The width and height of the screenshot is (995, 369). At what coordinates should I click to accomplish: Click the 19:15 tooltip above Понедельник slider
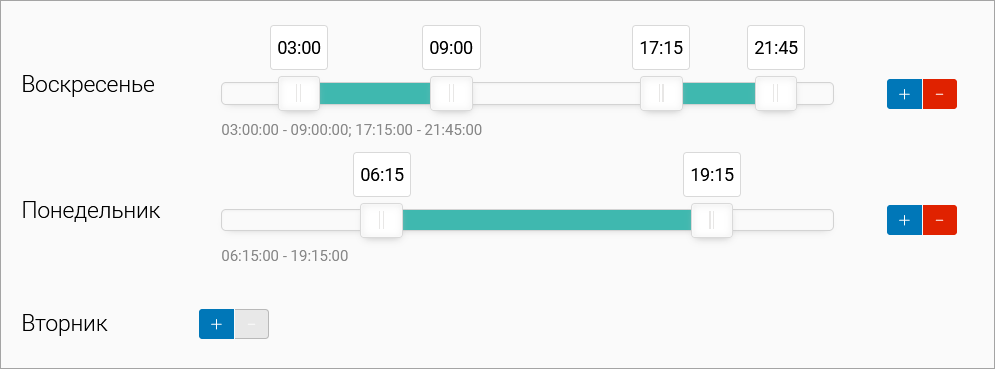coord(712,175)
